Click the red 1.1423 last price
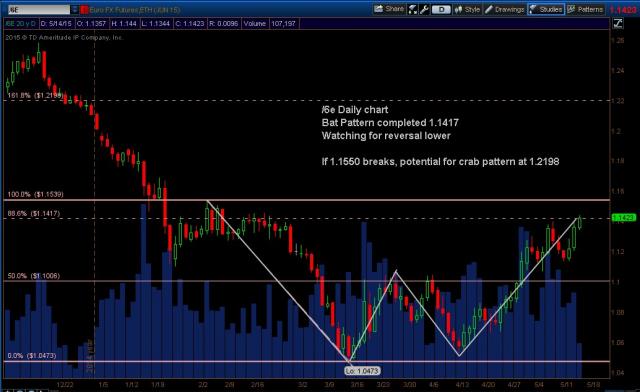 [x=624, y=10]
